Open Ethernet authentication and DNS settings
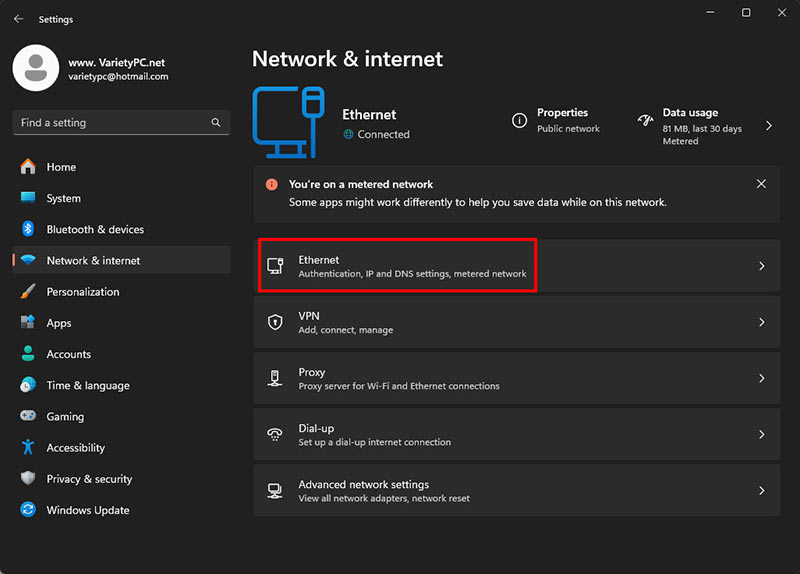The image size is (800, 574). 517,266
